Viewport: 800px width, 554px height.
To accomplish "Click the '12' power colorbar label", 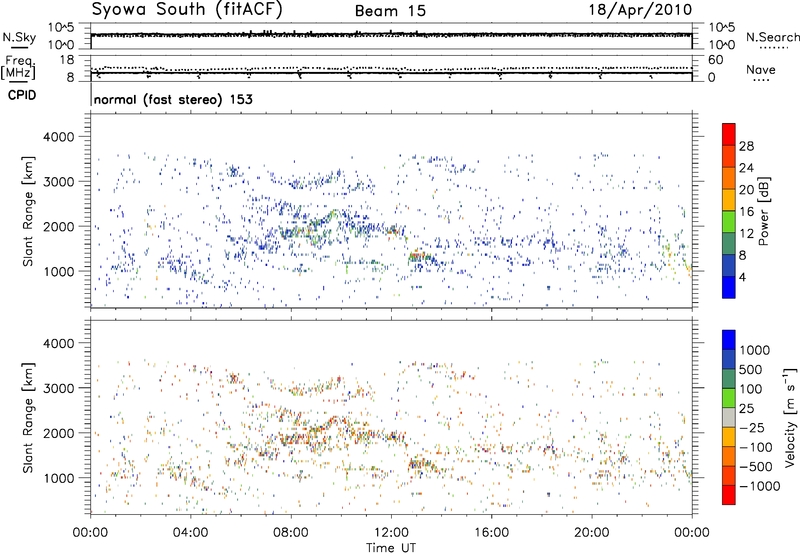I will [x=746, y=234].
